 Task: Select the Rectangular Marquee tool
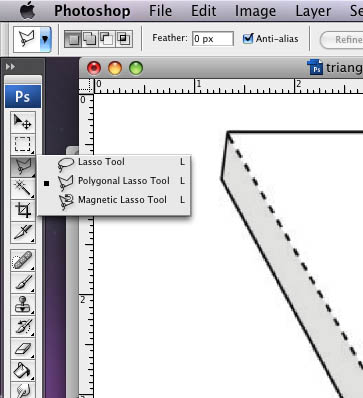pos(23,144)
